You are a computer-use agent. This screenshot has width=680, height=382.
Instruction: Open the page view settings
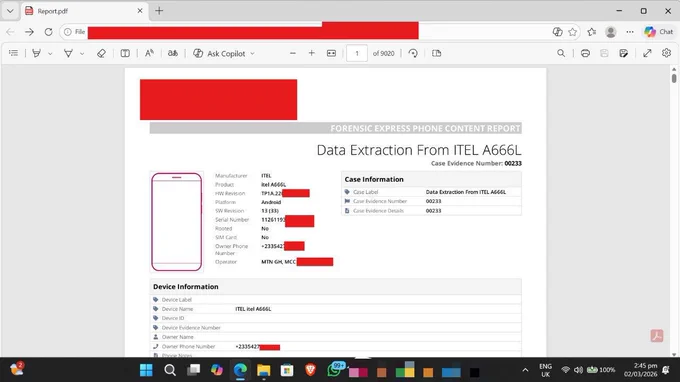pyautogui.click(x=437, y=53)
